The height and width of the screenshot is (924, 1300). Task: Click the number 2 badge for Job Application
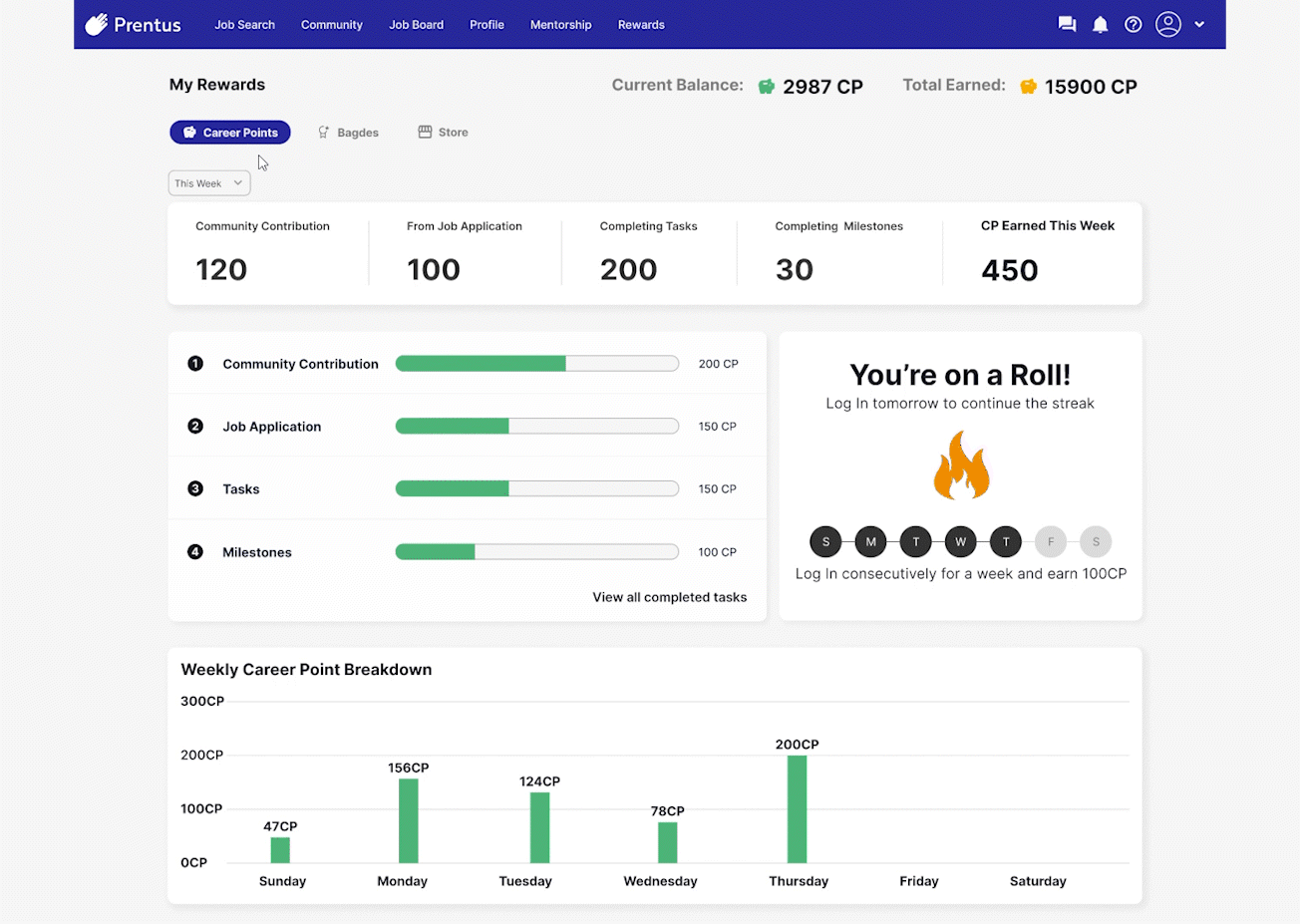(x=195, y=427)
